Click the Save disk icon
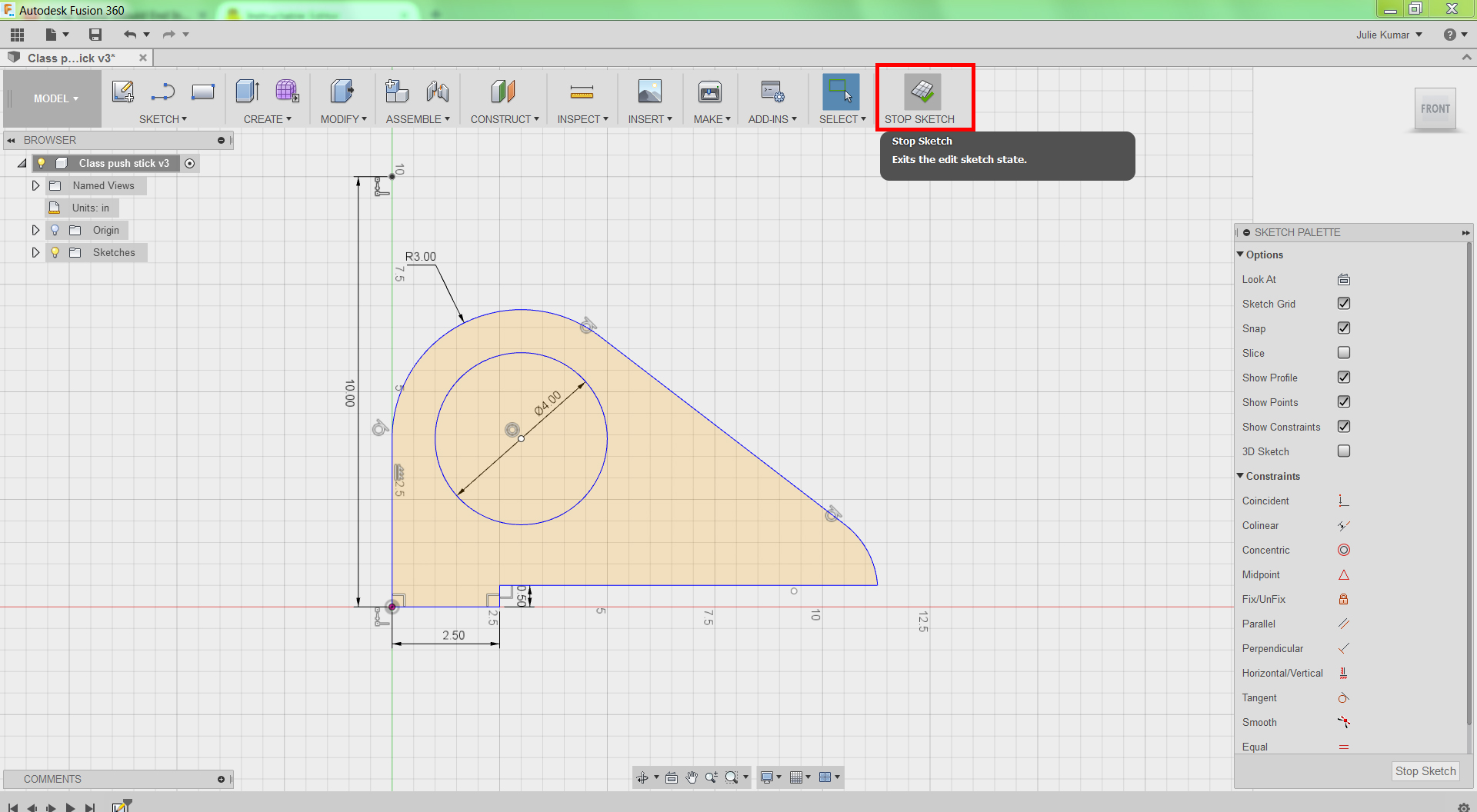Screen dimensions: 1477x812 pos(95,35)
